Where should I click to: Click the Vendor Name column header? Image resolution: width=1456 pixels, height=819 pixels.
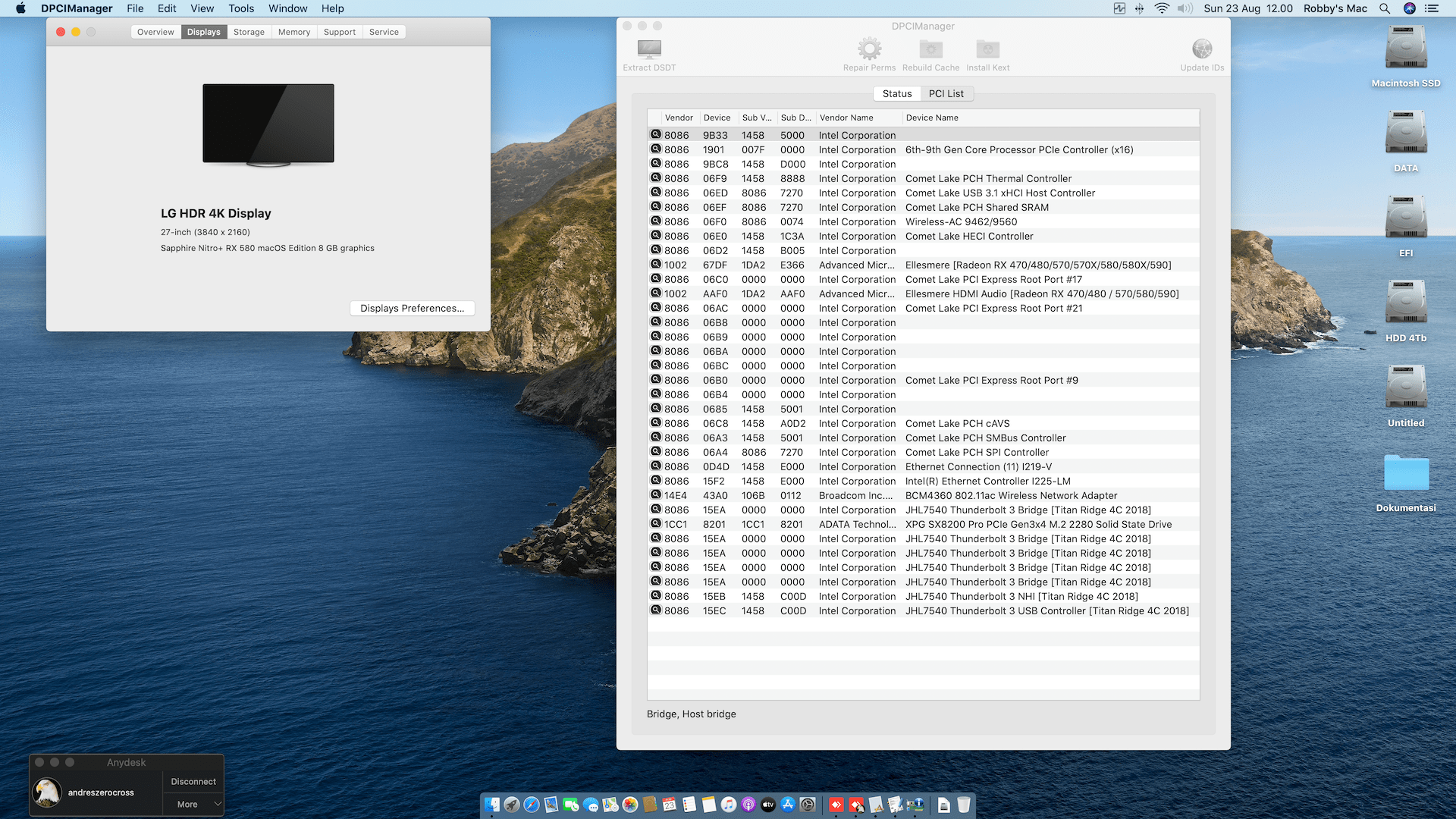click(859, 118)
